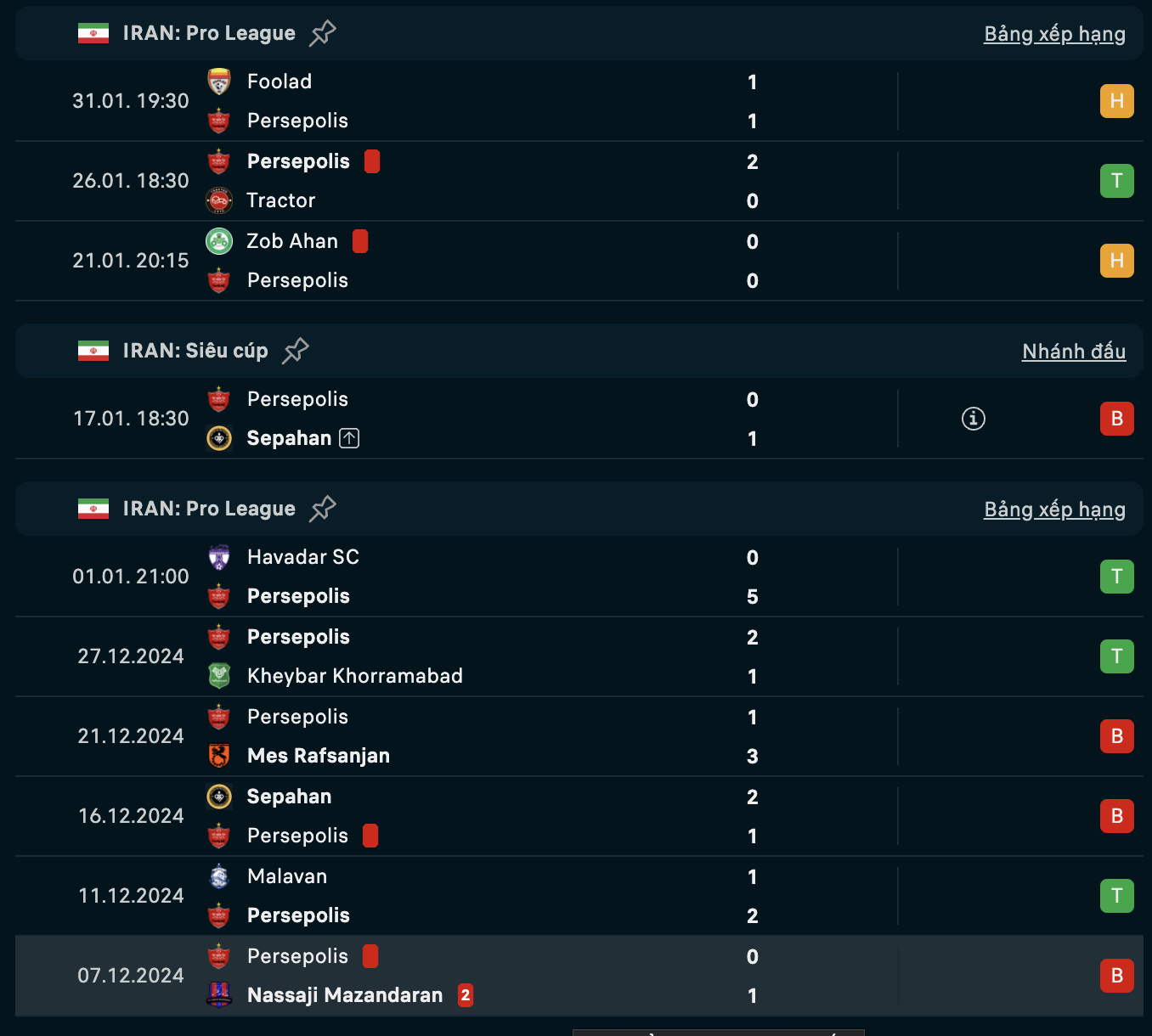The height and width of the screenshot is (1036, 1152).
Task: Open Bảng xếp hạng link at top
Action: tap(1054, 34)
